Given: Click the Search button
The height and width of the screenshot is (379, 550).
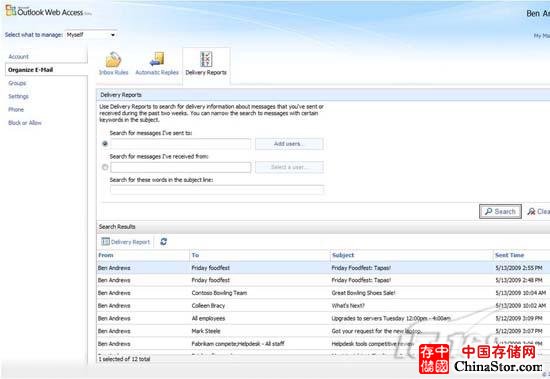Looking at the screenshot, I should click(x=500, y=211).
